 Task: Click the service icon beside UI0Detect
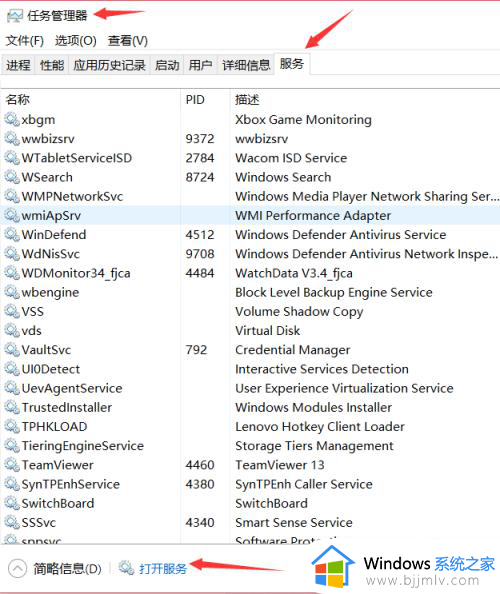(12, 369)
